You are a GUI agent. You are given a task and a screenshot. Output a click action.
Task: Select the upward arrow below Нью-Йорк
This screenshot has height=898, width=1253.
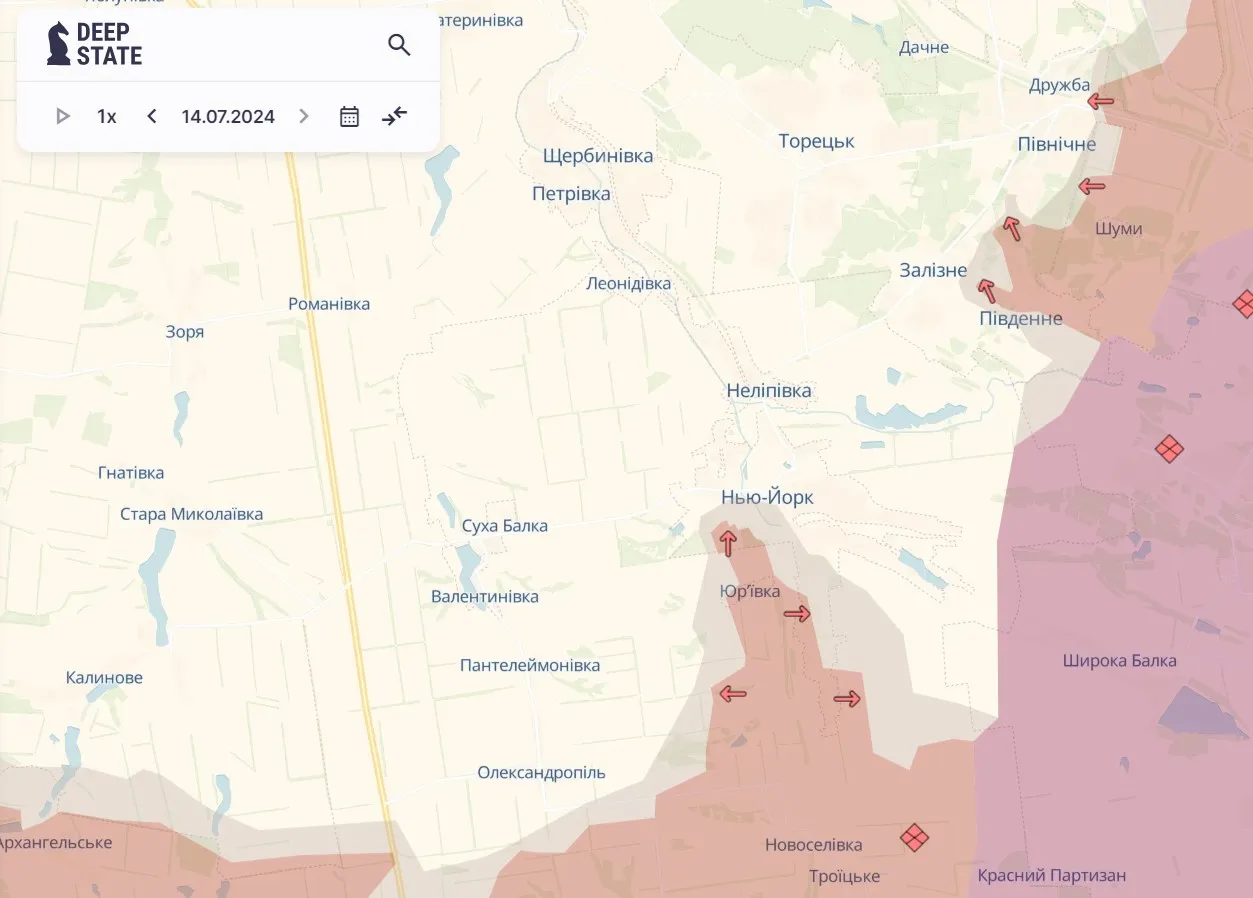tap(728, 543)
